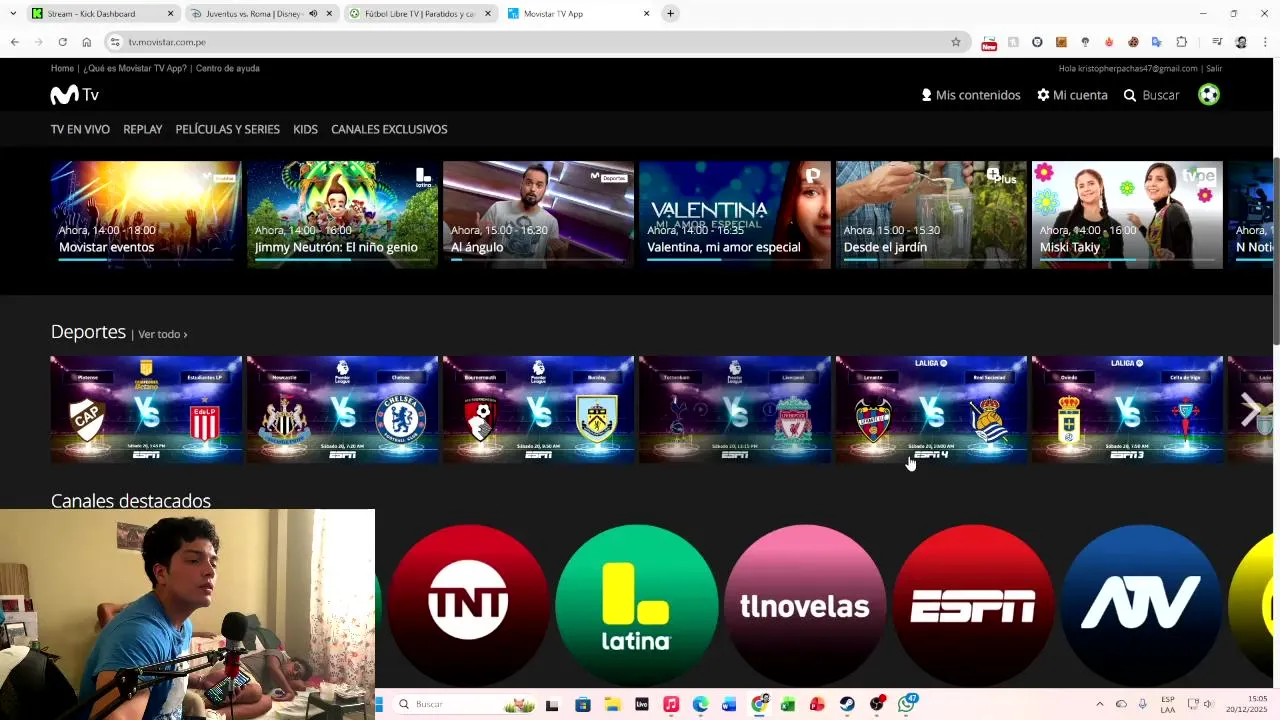Image resolution: width=1280 pixels, height=720 pixels.
Task: Switch to Juventus vs. Roma Disney tab
Action: pyautogui.click(x=262, y=14)
